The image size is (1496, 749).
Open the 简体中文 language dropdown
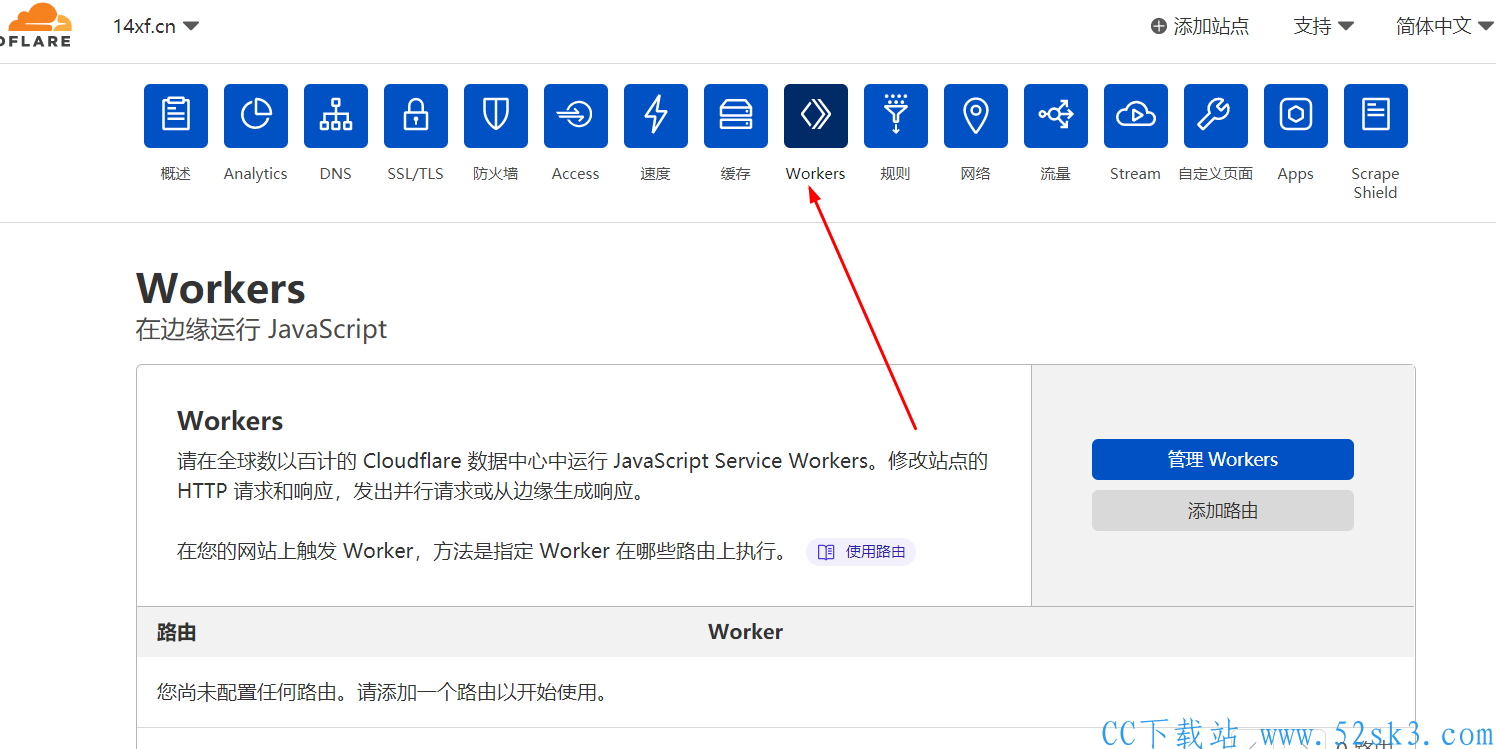pyautogui.click(x=1444, y=26)
